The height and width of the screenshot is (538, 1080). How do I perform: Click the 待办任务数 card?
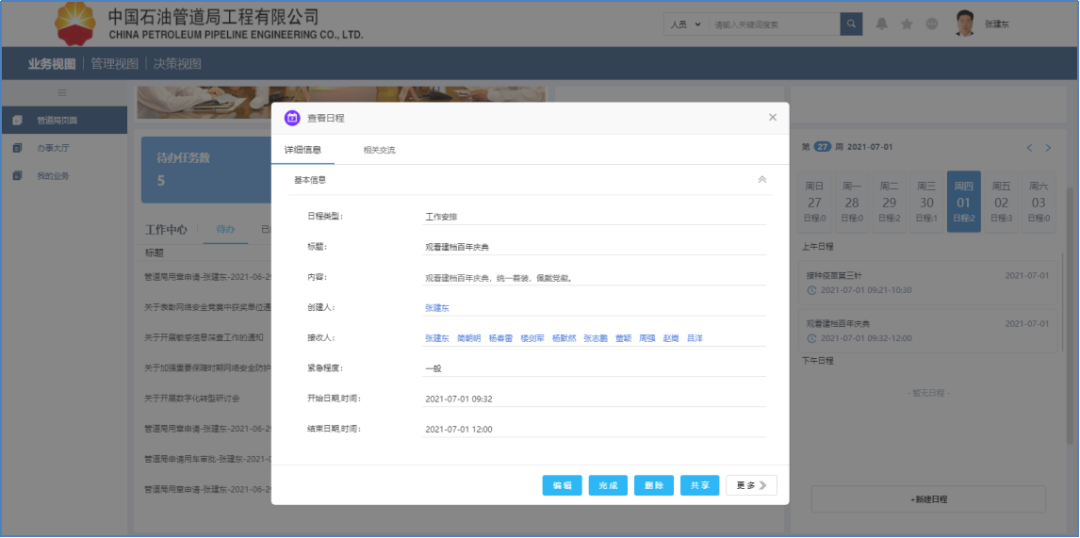point(207,169)
